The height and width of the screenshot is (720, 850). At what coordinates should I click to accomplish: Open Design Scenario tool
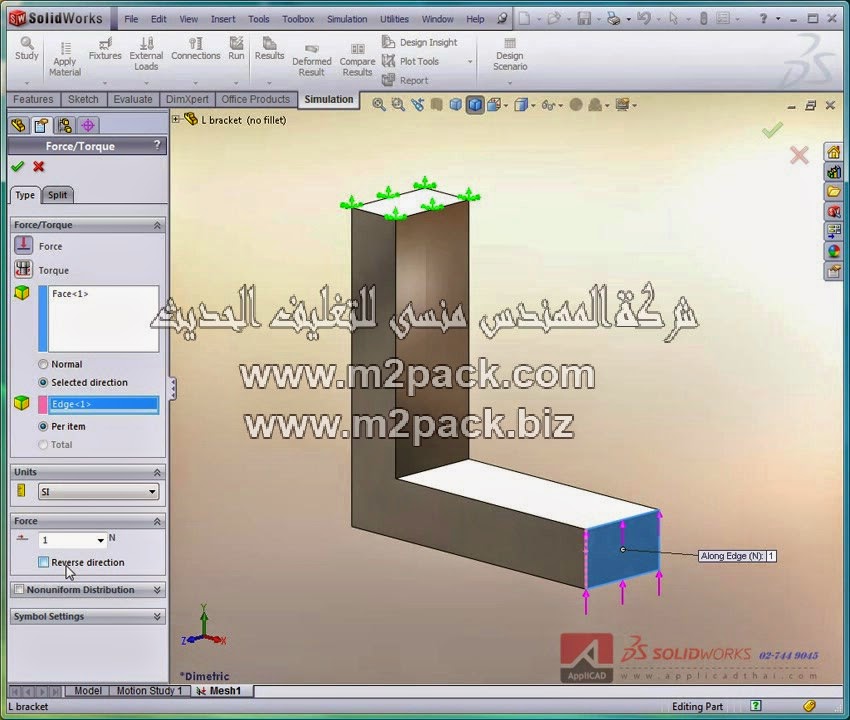tap(510, 55)
